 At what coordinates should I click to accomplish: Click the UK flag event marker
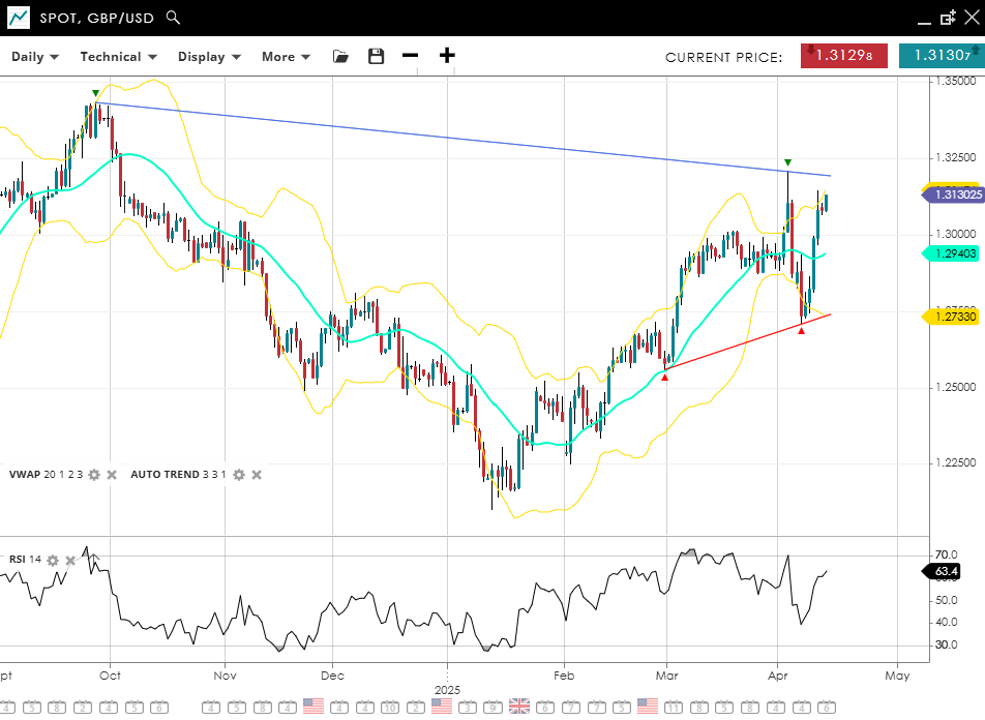tap(520, 707)
